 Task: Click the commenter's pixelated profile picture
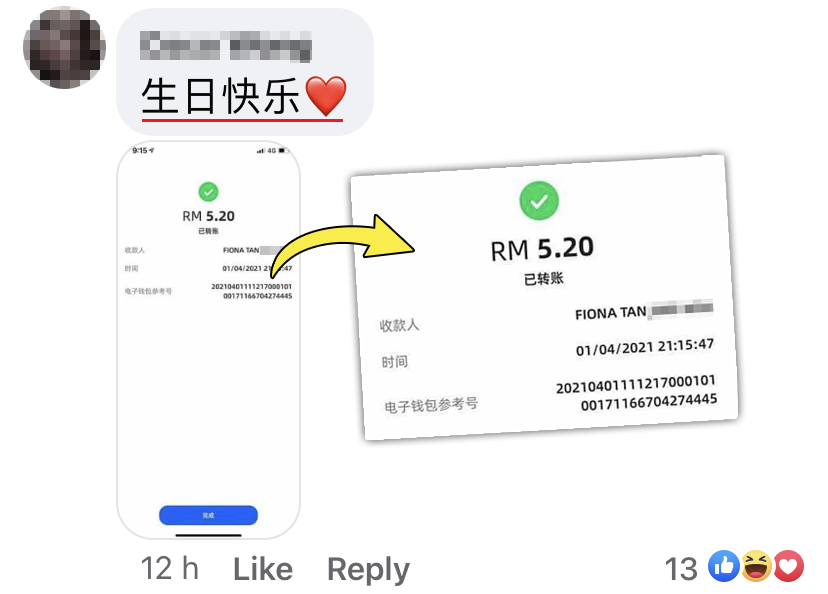pos(64,48)
